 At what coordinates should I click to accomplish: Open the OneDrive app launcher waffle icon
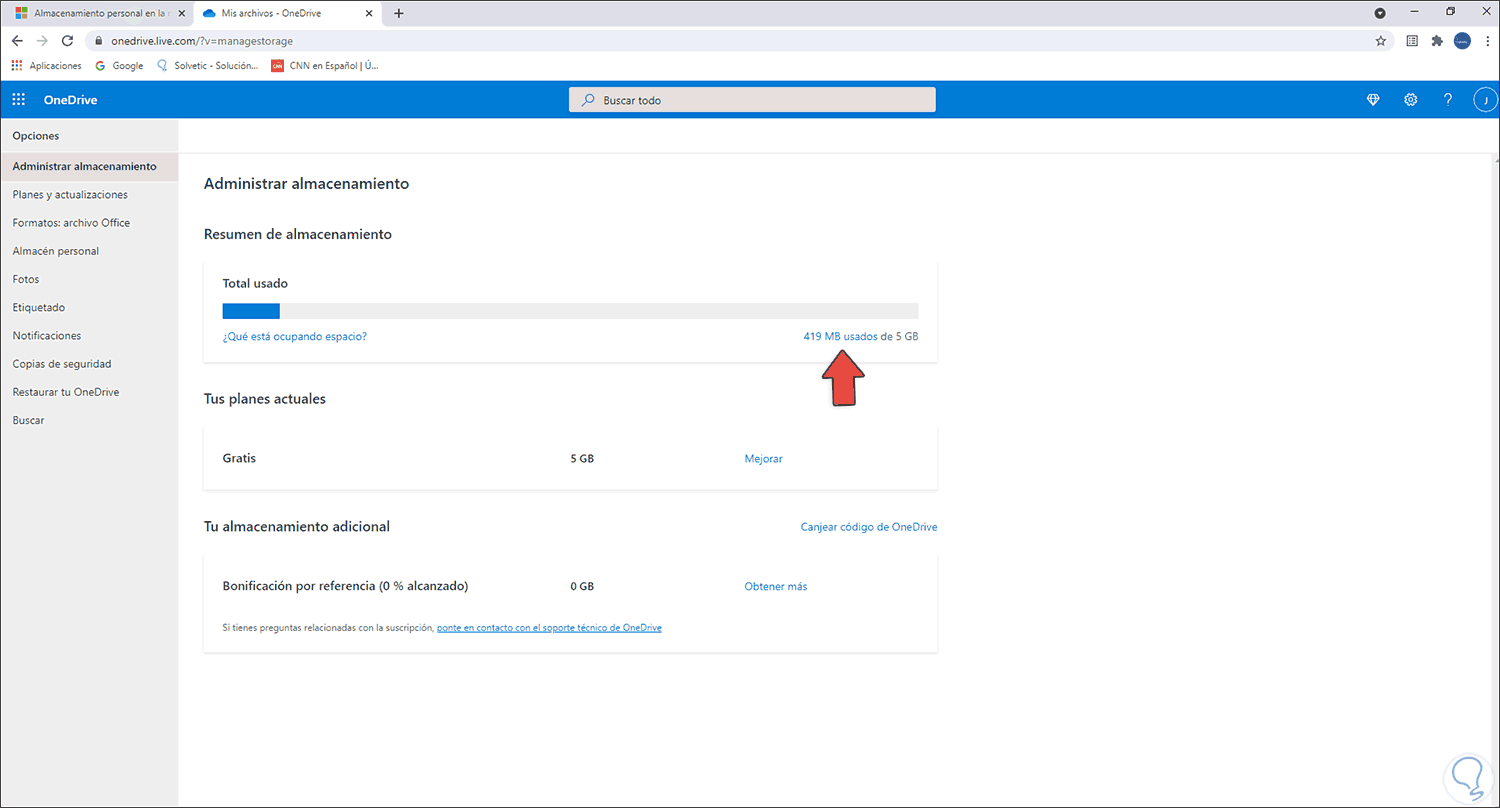tap(19, 100)
